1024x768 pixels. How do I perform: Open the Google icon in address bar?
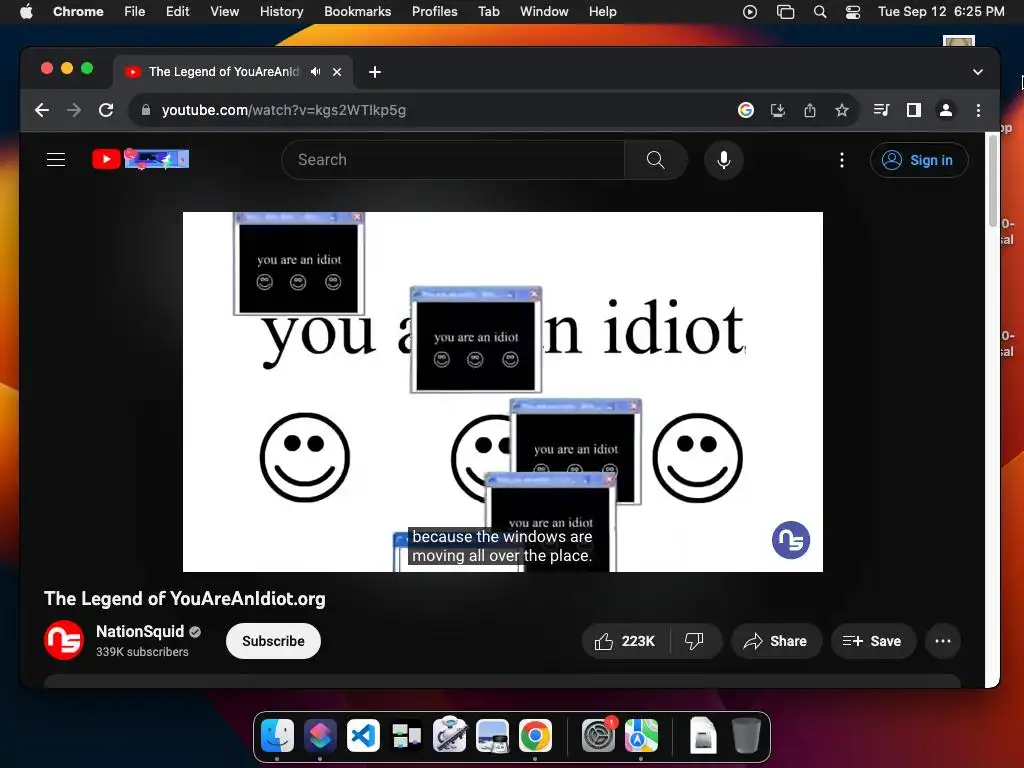[x=745, y=110]
